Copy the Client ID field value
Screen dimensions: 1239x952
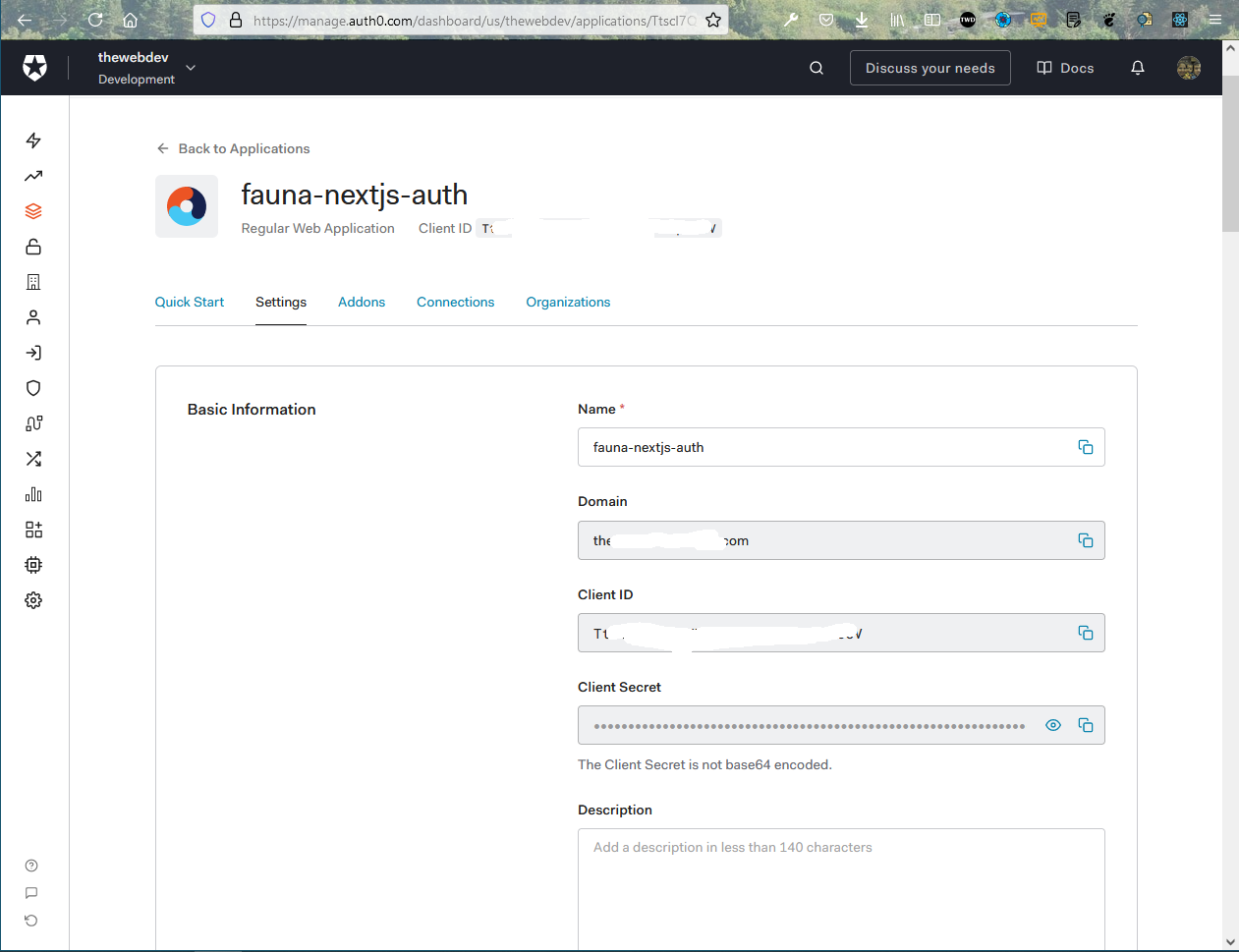pyautogui.click(x=1086, y=633)
